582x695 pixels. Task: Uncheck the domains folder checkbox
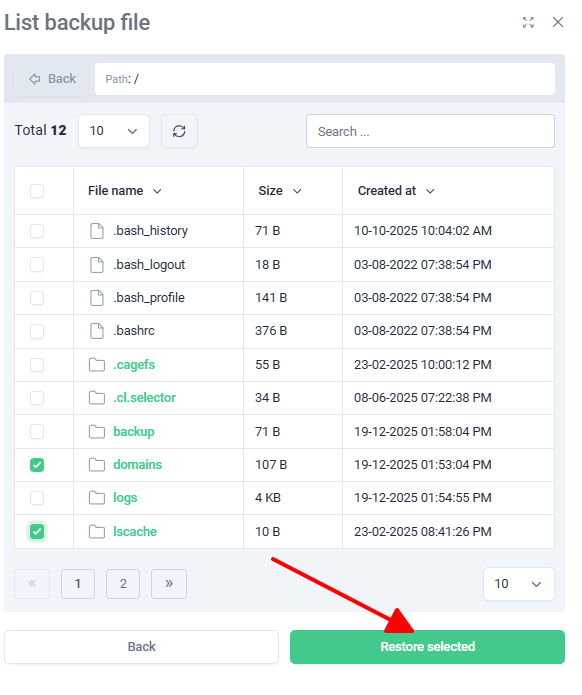coord(37,465)
